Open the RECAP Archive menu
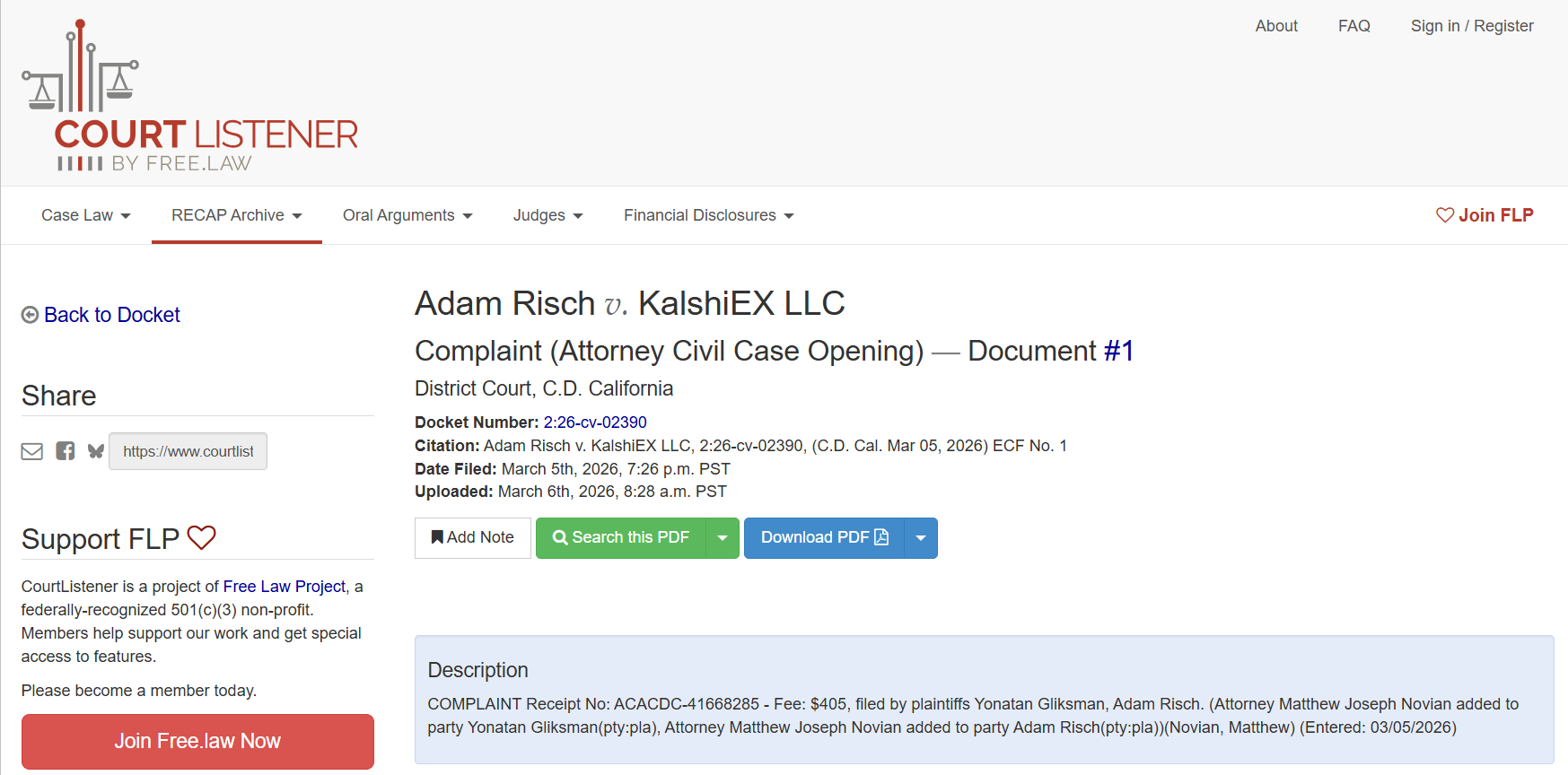This screenshot has width=1568, height=775. point(237,215)
